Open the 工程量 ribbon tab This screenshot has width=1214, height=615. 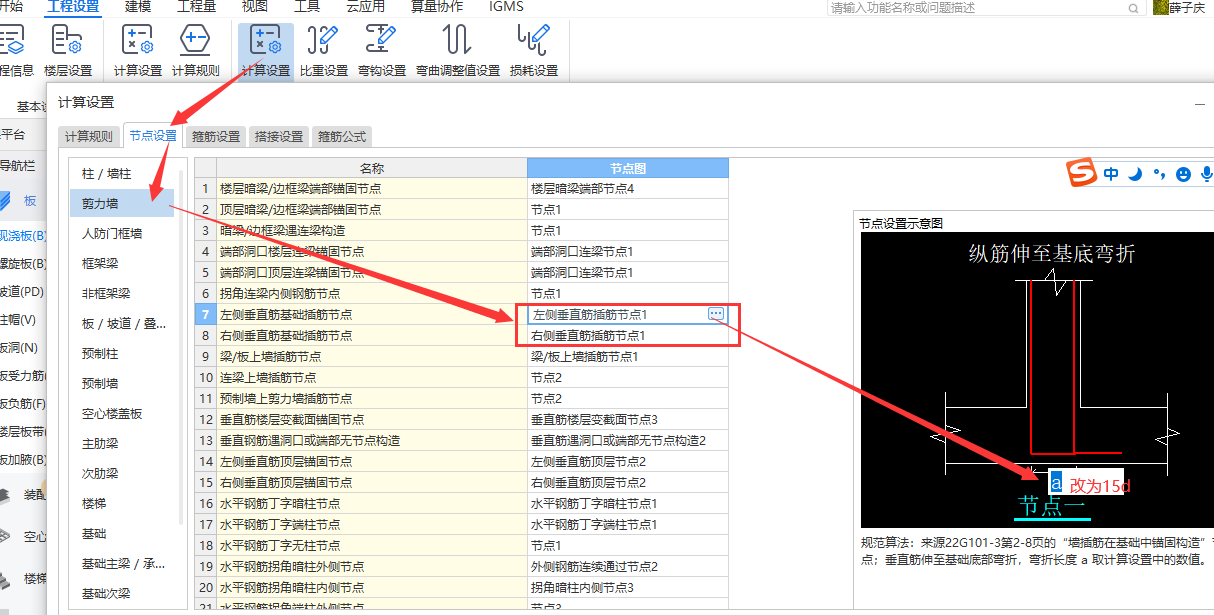(197, 7)
